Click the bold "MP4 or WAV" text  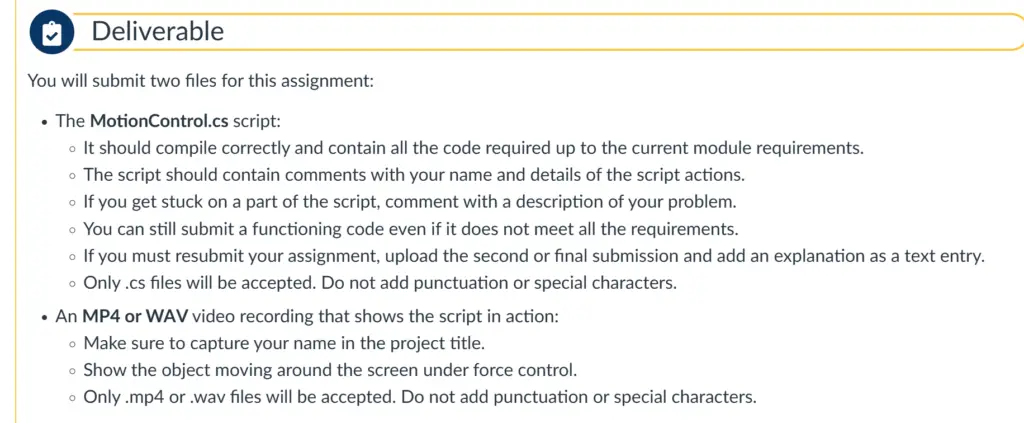click(135, 317)
